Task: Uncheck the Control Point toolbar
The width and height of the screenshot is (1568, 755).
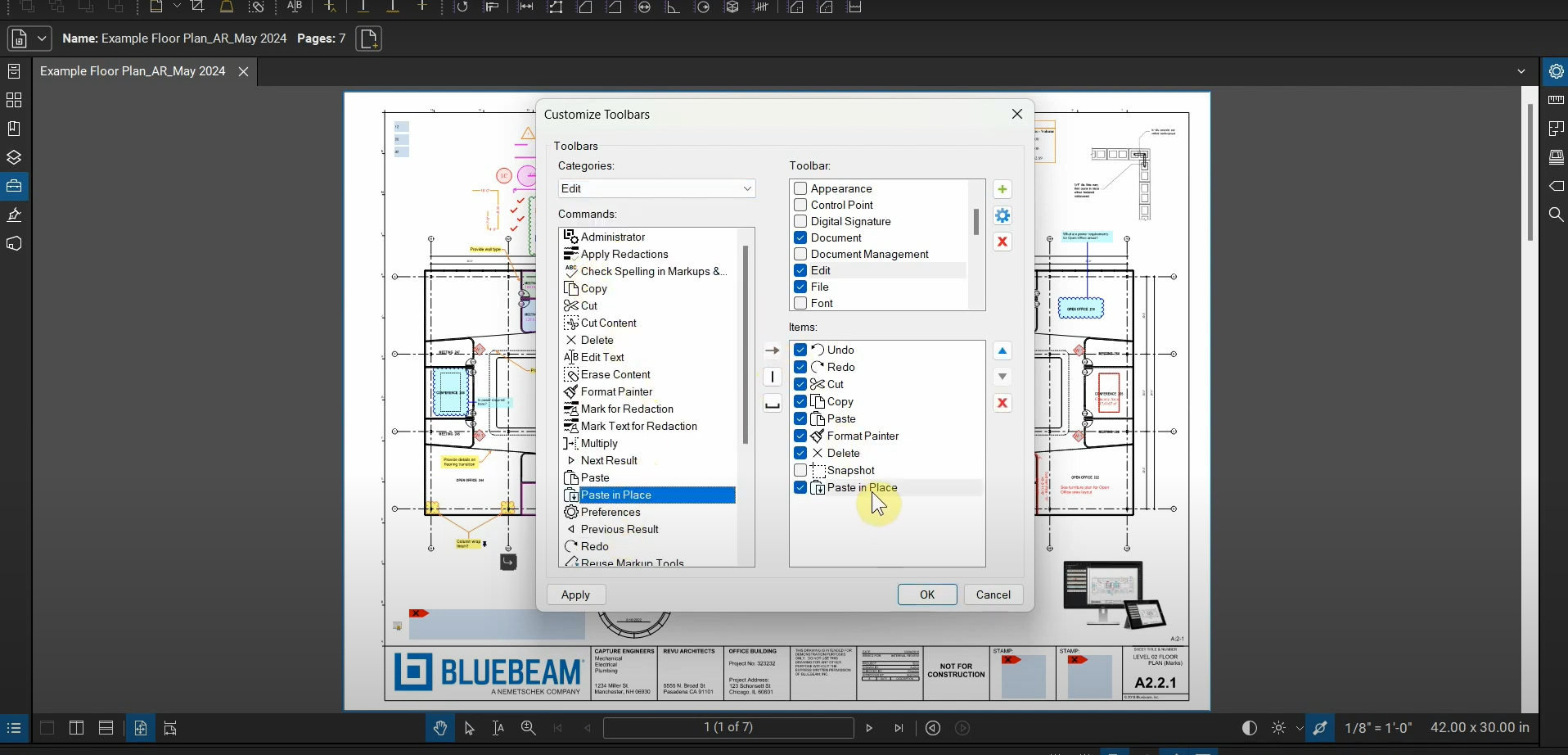Action: pyautogui.click(x=800, y=205)
